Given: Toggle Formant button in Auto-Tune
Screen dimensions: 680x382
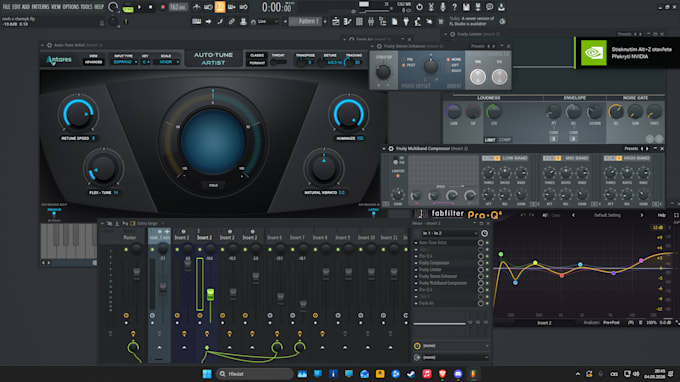Looking at the screenshot, I should [257, 63].
